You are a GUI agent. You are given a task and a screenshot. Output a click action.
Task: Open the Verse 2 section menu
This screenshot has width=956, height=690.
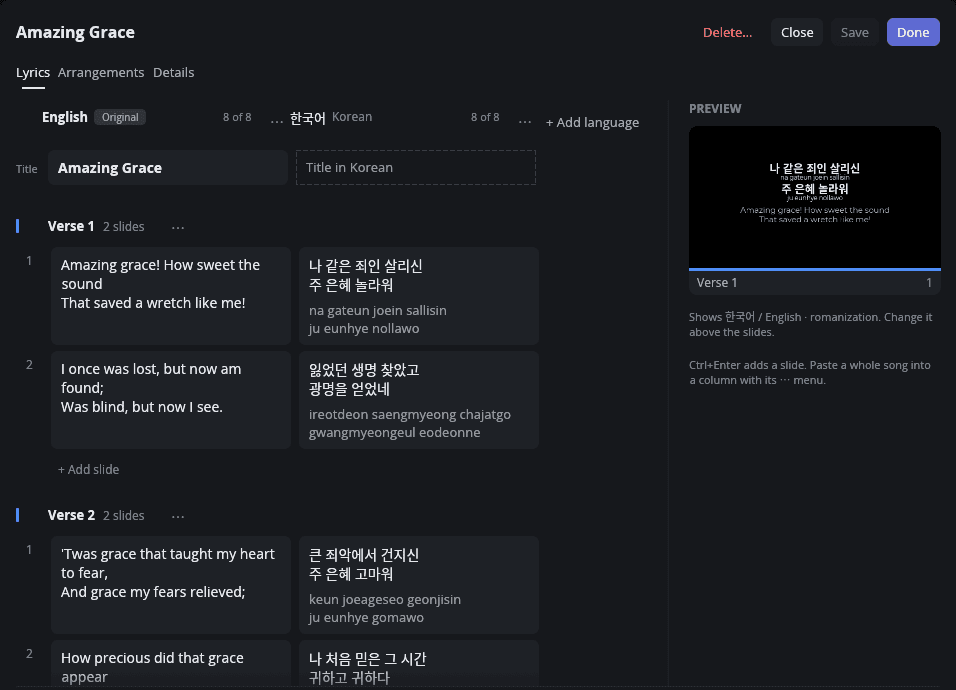pos(177,516)
